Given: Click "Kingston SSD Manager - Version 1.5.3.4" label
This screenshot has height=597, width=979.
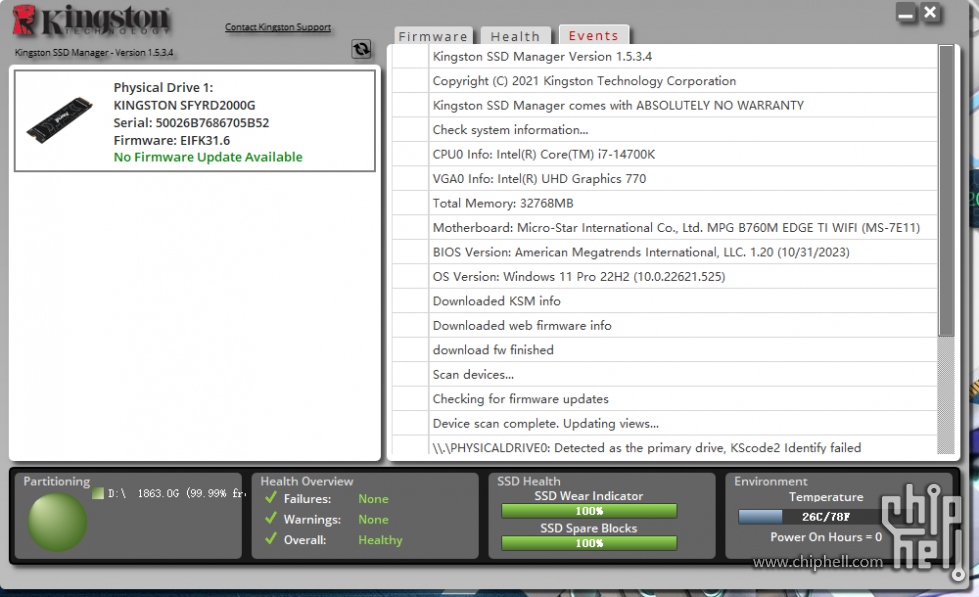Looking at the screenshot, I should 94,52.
